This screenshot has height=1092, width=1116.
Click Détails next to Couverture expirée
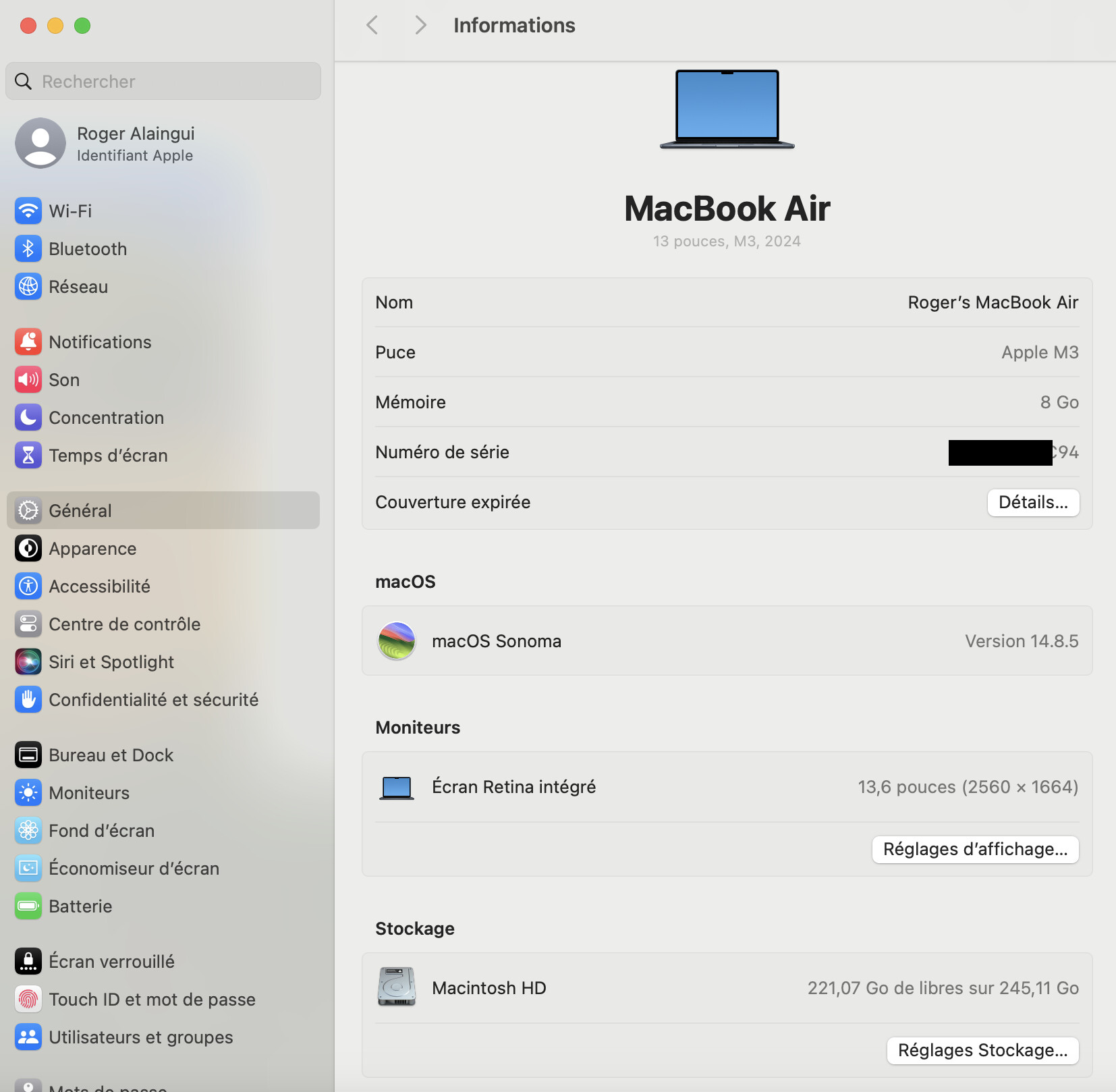pos(1032,502)
